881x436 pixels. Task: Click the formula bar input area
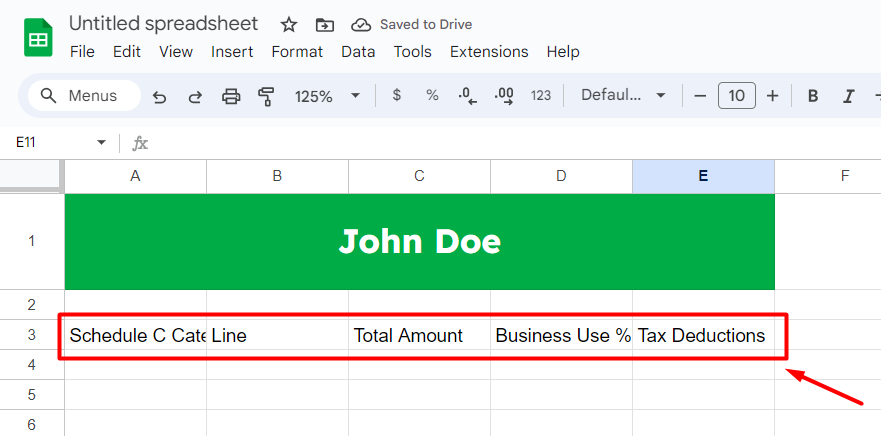tap(514, 143)
